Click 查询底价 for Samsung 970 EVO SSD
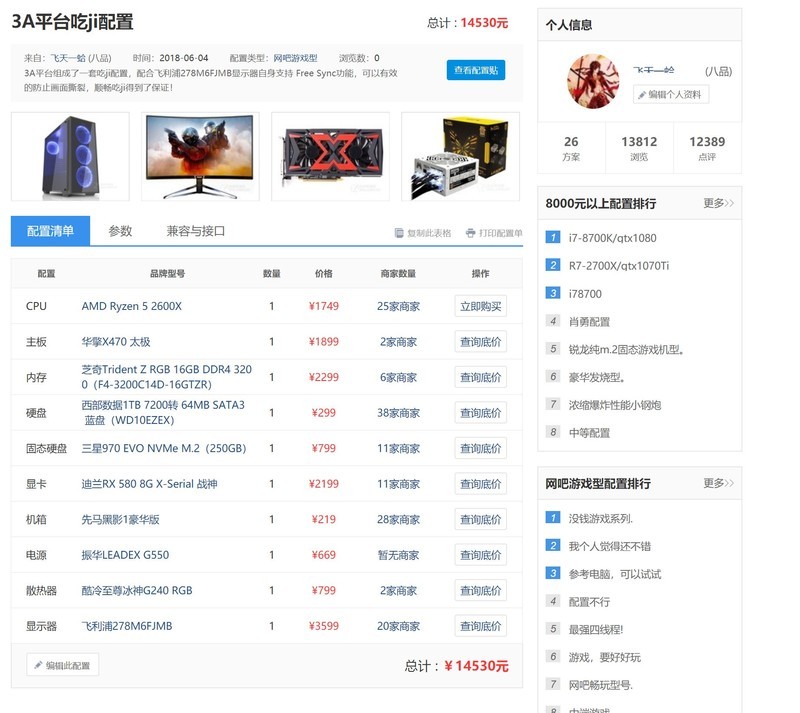Screen dimensions: 800x713 481,448
